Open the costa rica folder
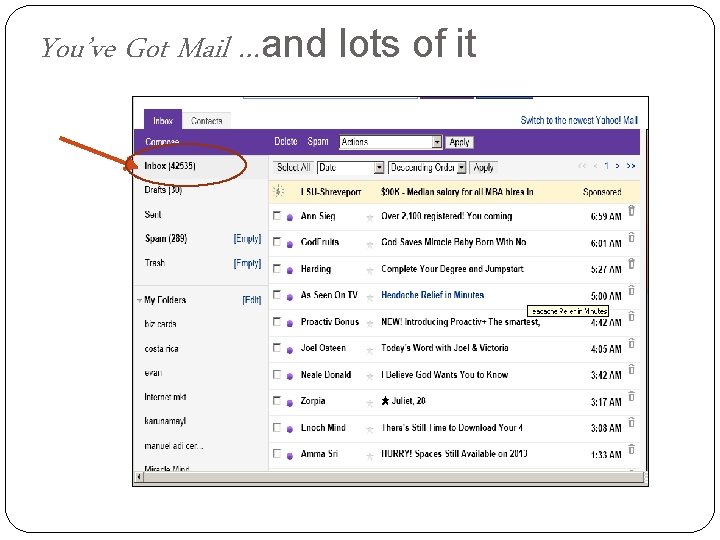Image resolution: width=720 pixels, height=540 pixels. point(161,349)
